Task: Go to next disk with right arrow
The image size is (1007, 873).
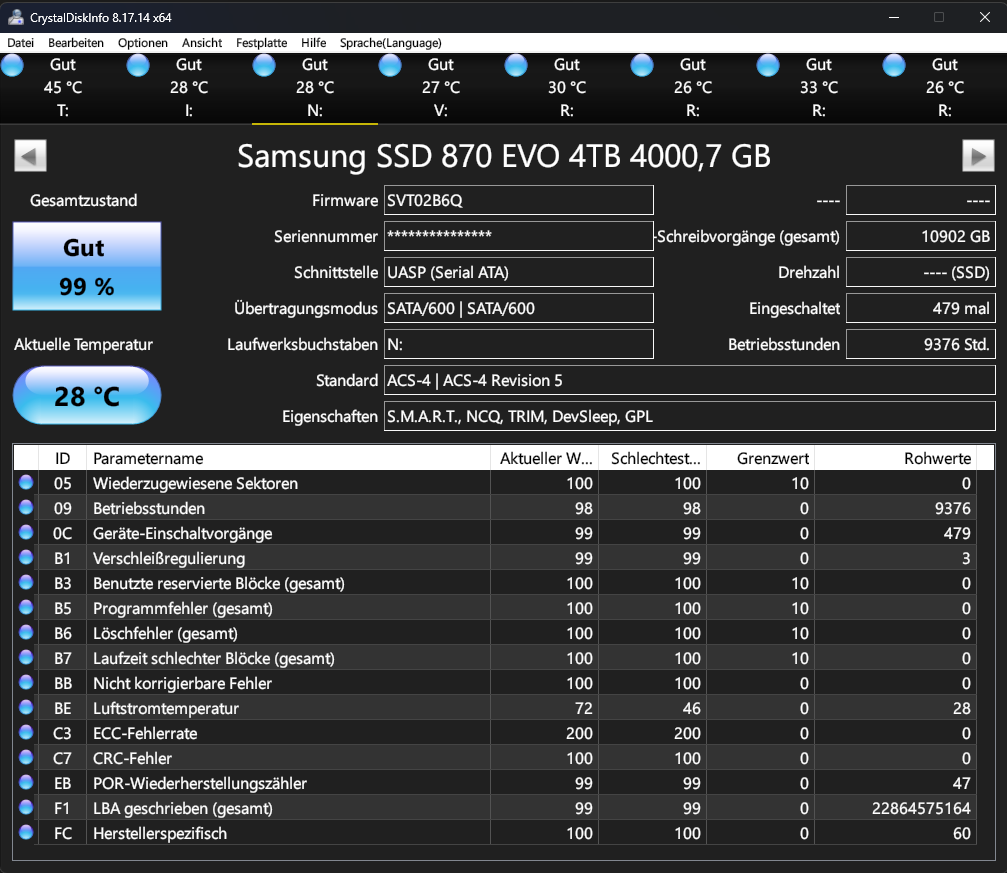Action: [x=978, y=155]
